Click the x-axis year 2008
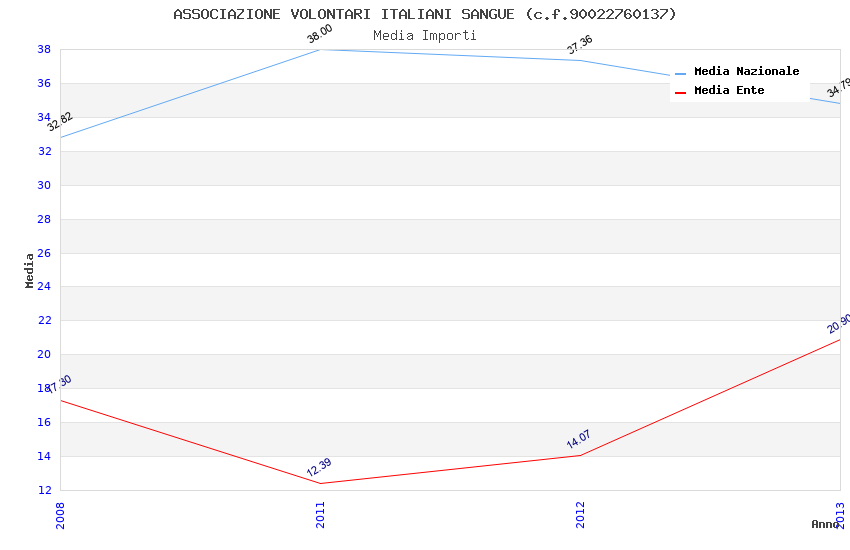Screen dimensions: 850x550 pos(60,515)
